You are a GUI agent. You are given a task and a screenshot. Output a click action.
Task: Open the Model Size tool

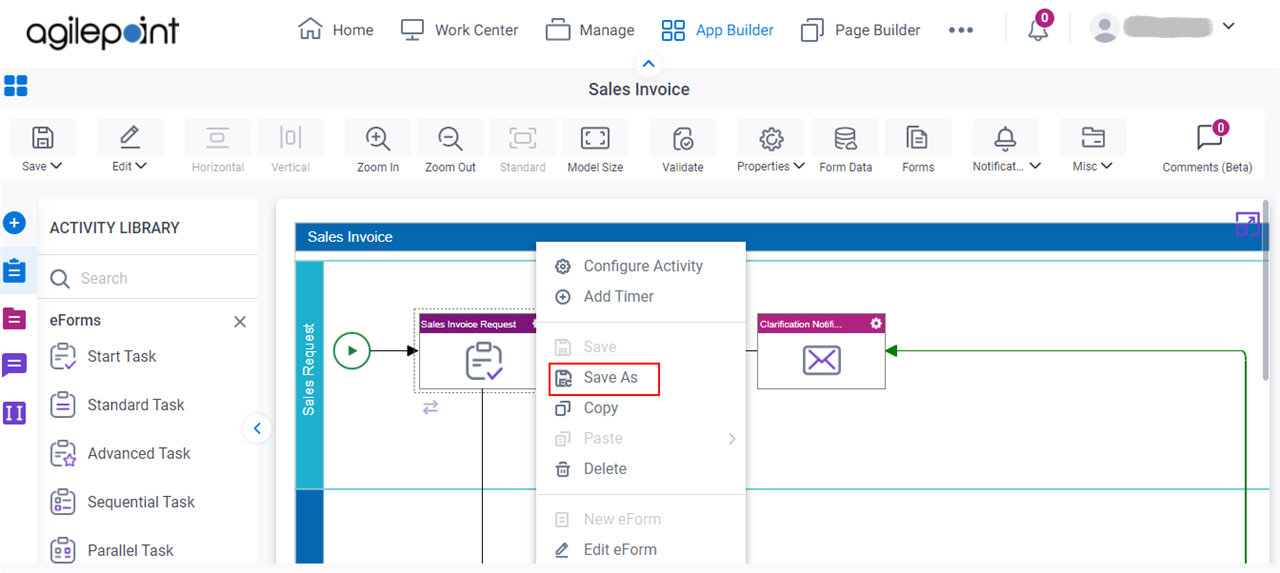tap(595, 146)
